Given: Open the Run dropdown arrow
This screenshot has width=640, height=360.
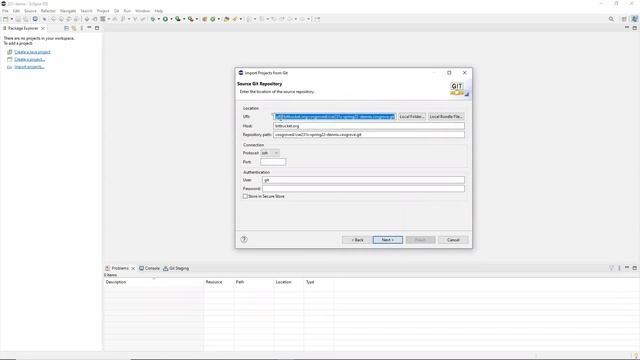Looking at the screenshot, I should tap(171, 19).
